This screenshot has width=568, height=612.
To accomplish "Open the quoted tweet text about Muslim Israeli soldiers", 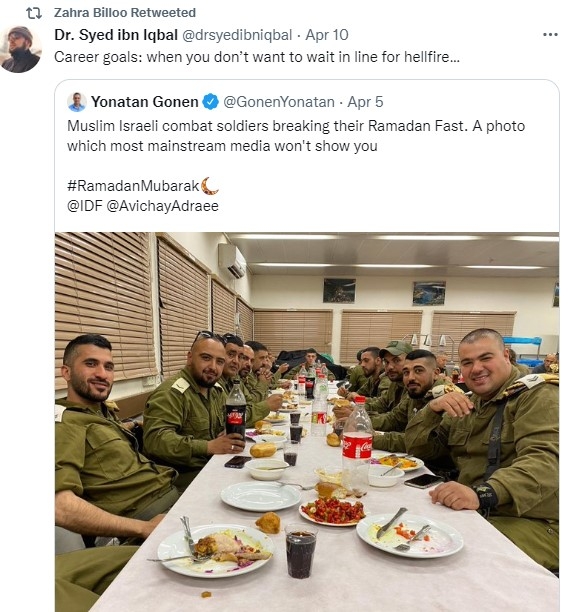I will coord(296,136).
